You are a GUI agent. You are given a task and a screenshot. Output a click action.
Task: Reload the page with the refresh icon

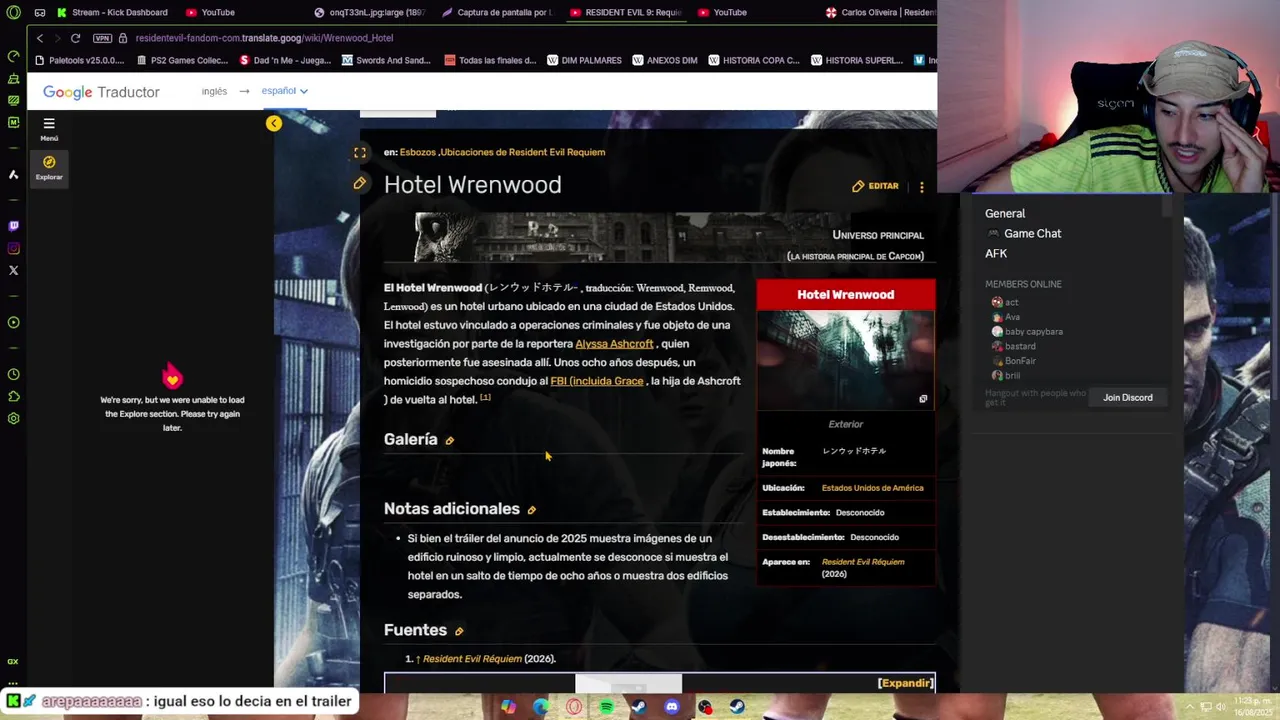click(x=75, y=38)
